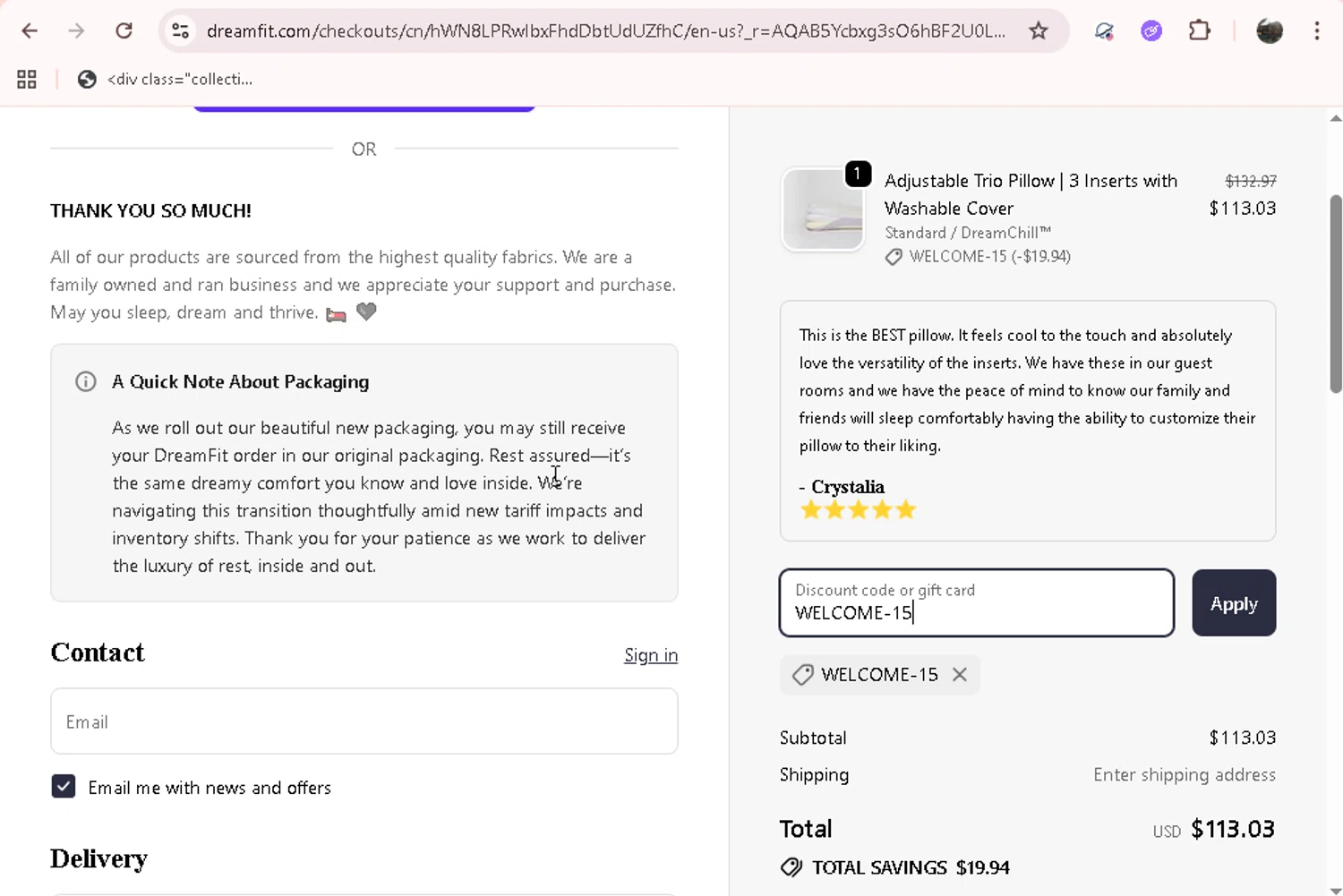
Task: Click the Adjustable Trio Pillow thumbnail
Action: click(823, 209)
